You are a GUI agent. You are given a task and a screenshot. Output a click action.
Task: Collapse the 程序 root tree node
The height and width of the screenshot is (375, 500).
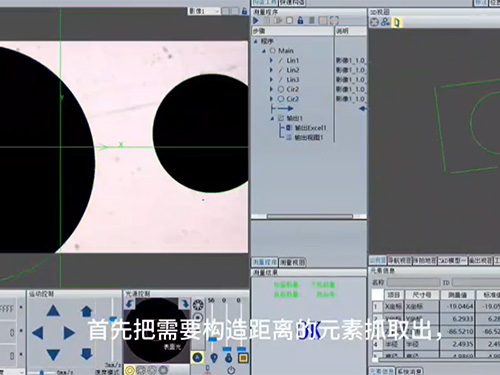tap(256, 41)
